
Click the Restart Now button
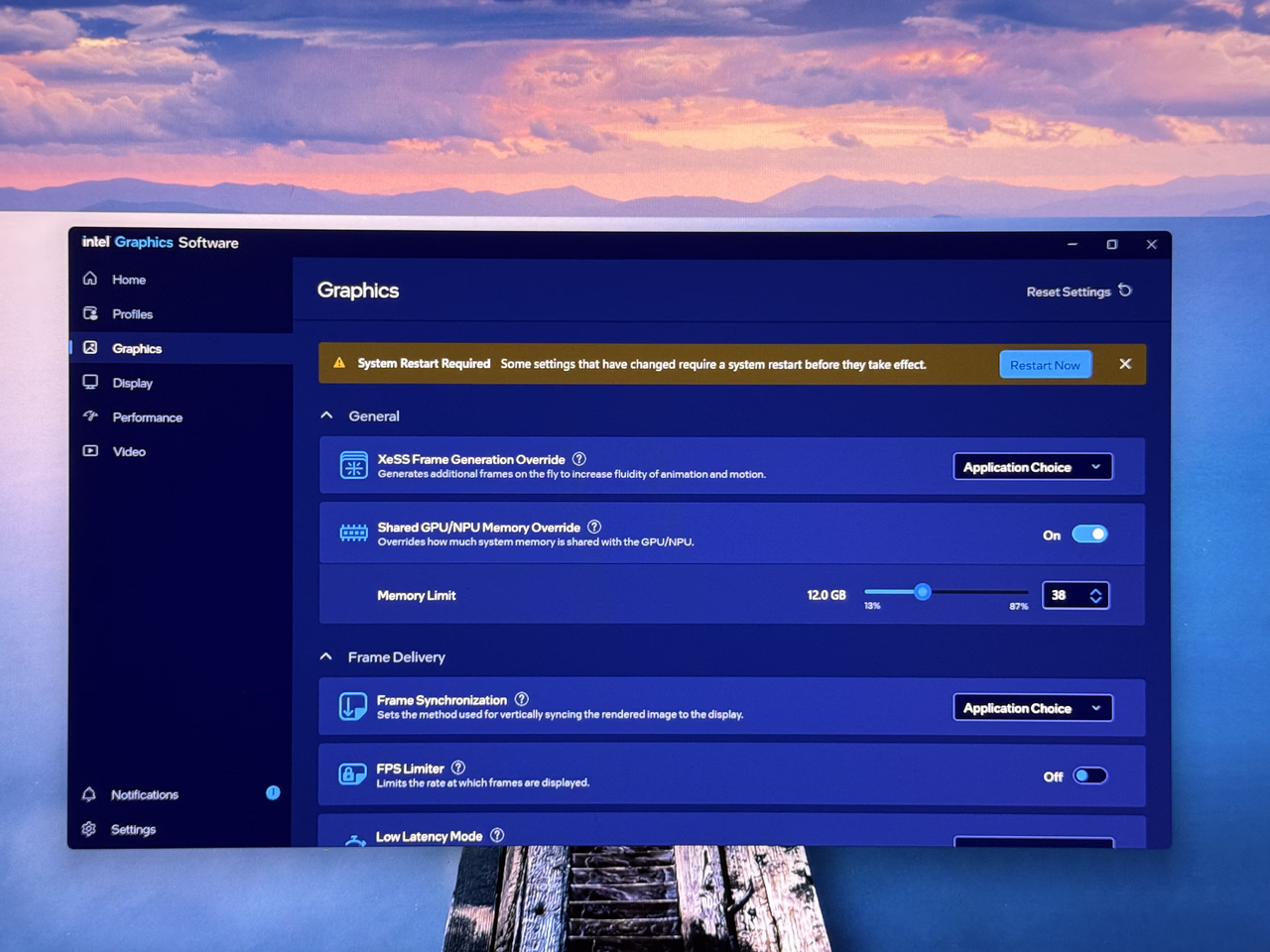[1046, 365]
